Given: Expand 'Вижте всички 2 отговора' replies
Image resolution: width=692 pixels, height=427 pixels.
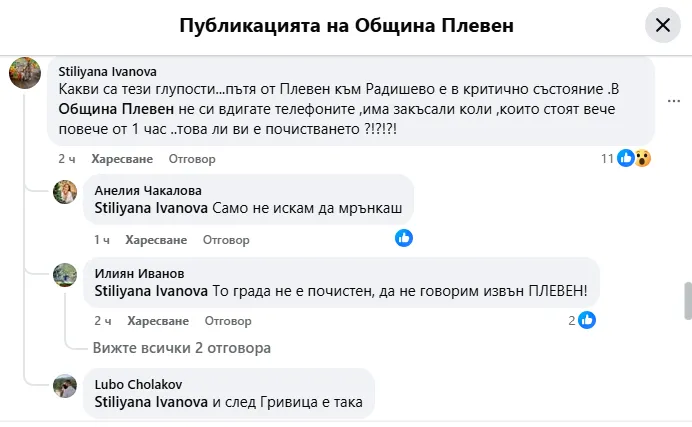Looking at the screenshot, I should pos(181,348).
